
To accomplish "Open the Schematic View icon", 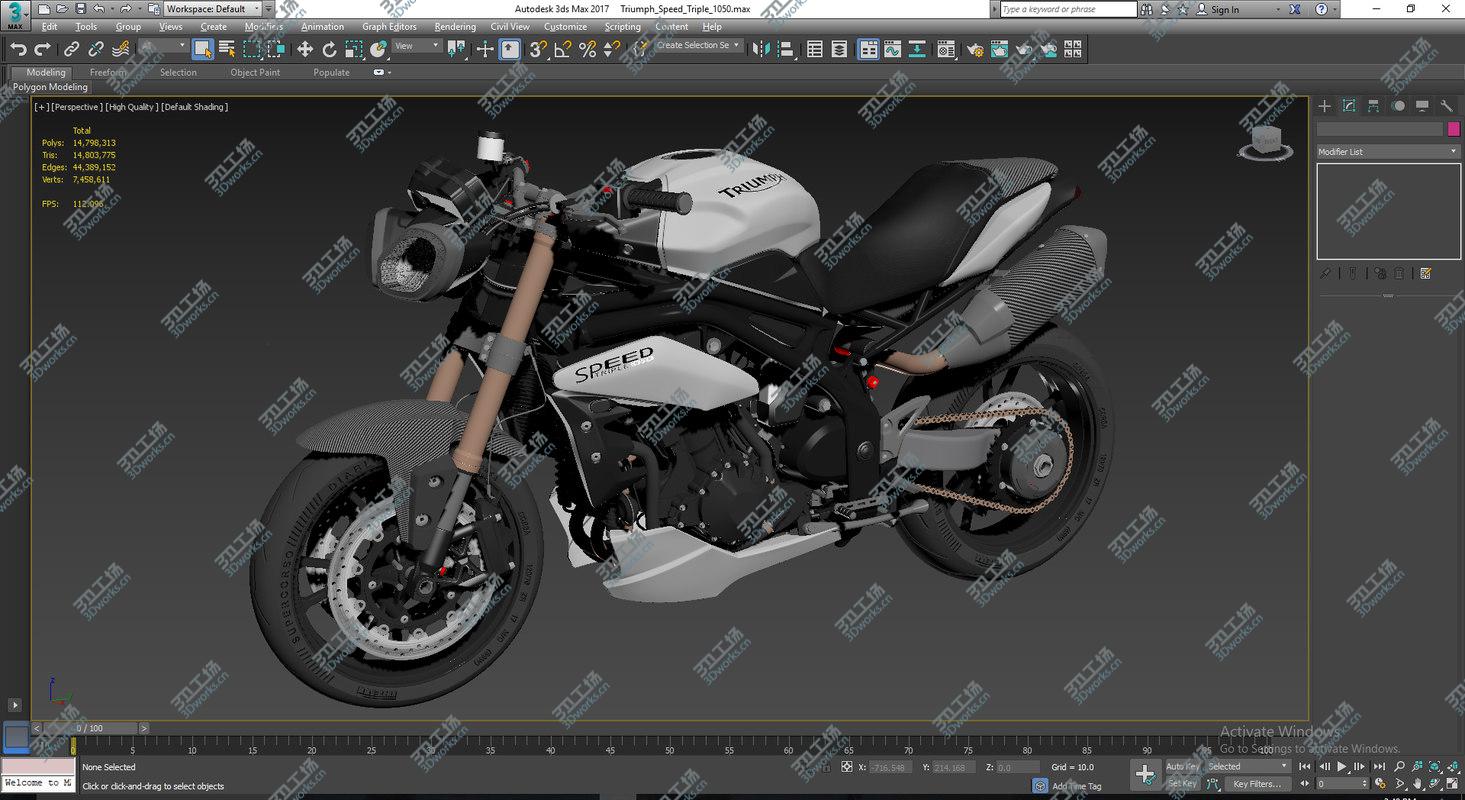I will 916,49.
